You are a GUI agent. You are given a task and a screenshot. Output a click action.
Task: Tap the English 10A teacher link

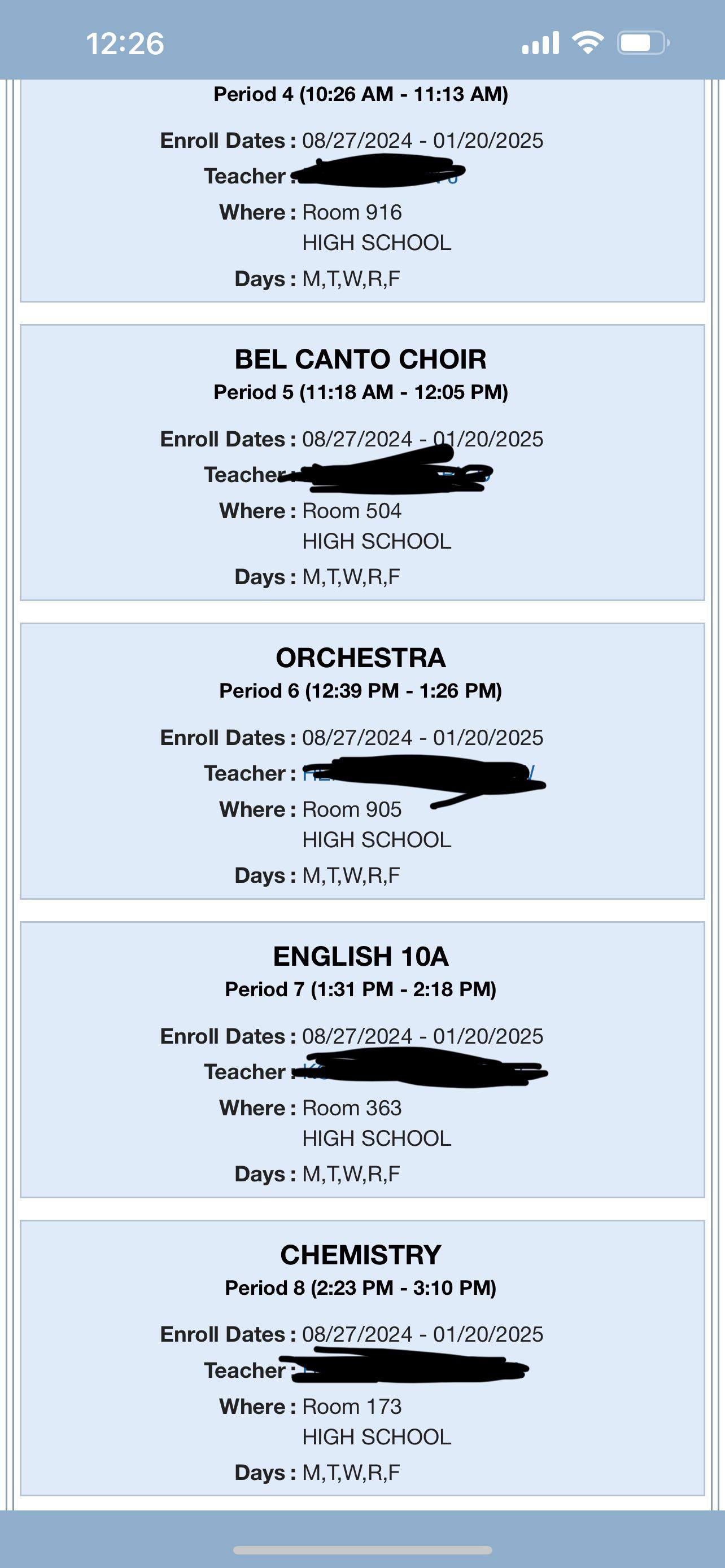pos(426,1072)
